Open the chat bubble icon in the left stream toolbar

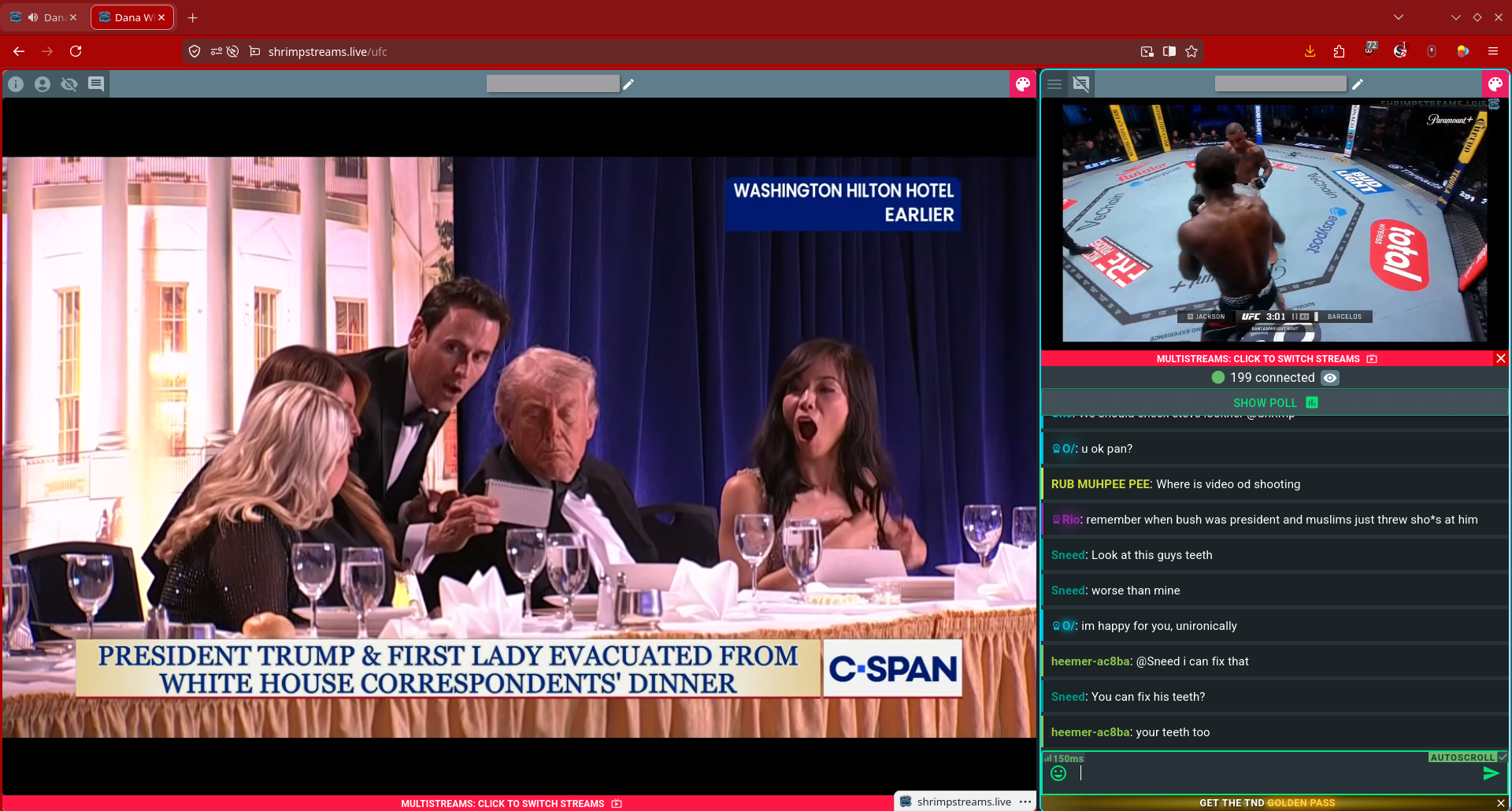pos(96,84)
